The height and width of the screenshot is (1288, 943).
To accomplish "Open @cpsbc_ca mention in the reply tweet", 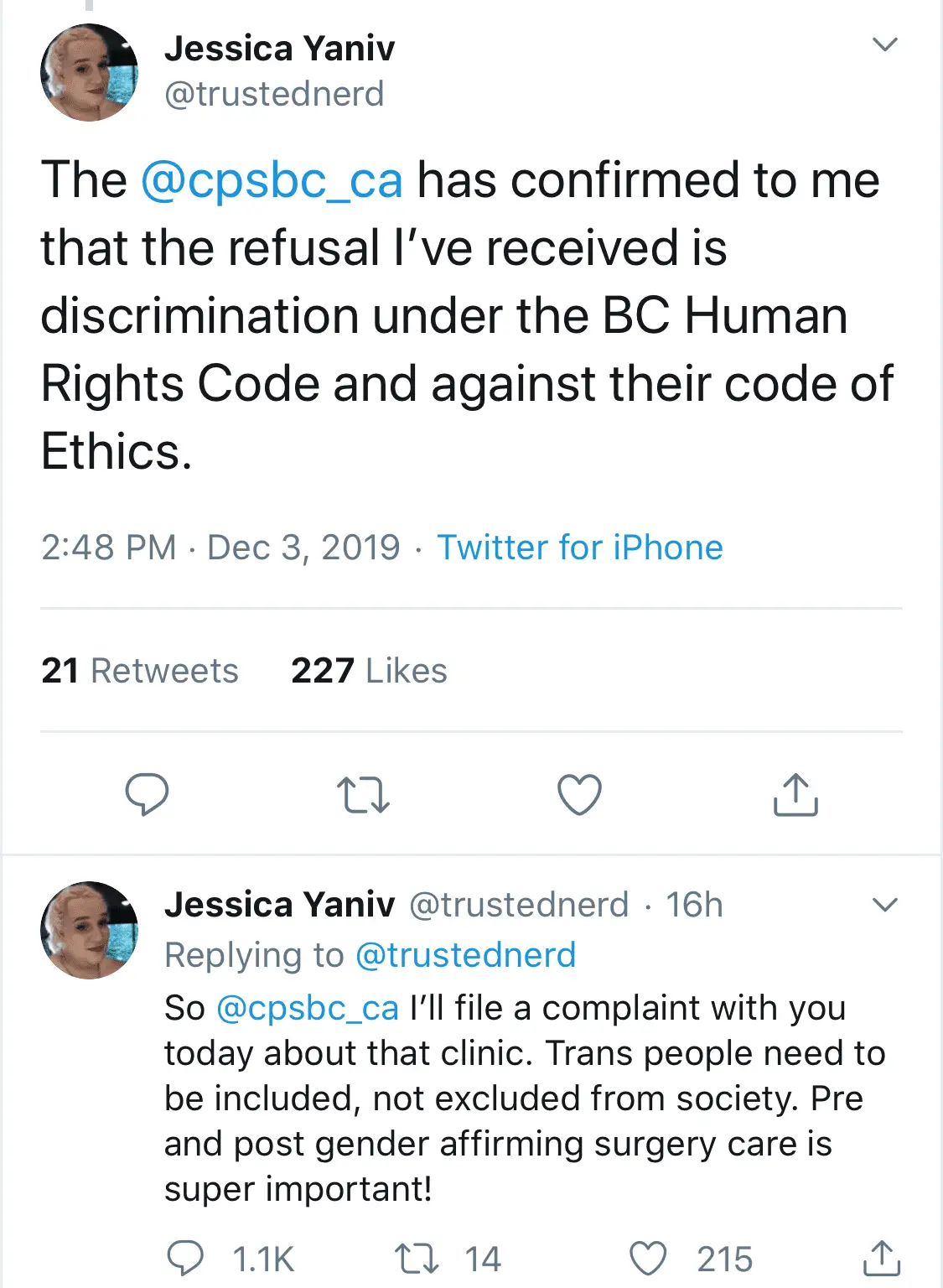I will 307,1008.
